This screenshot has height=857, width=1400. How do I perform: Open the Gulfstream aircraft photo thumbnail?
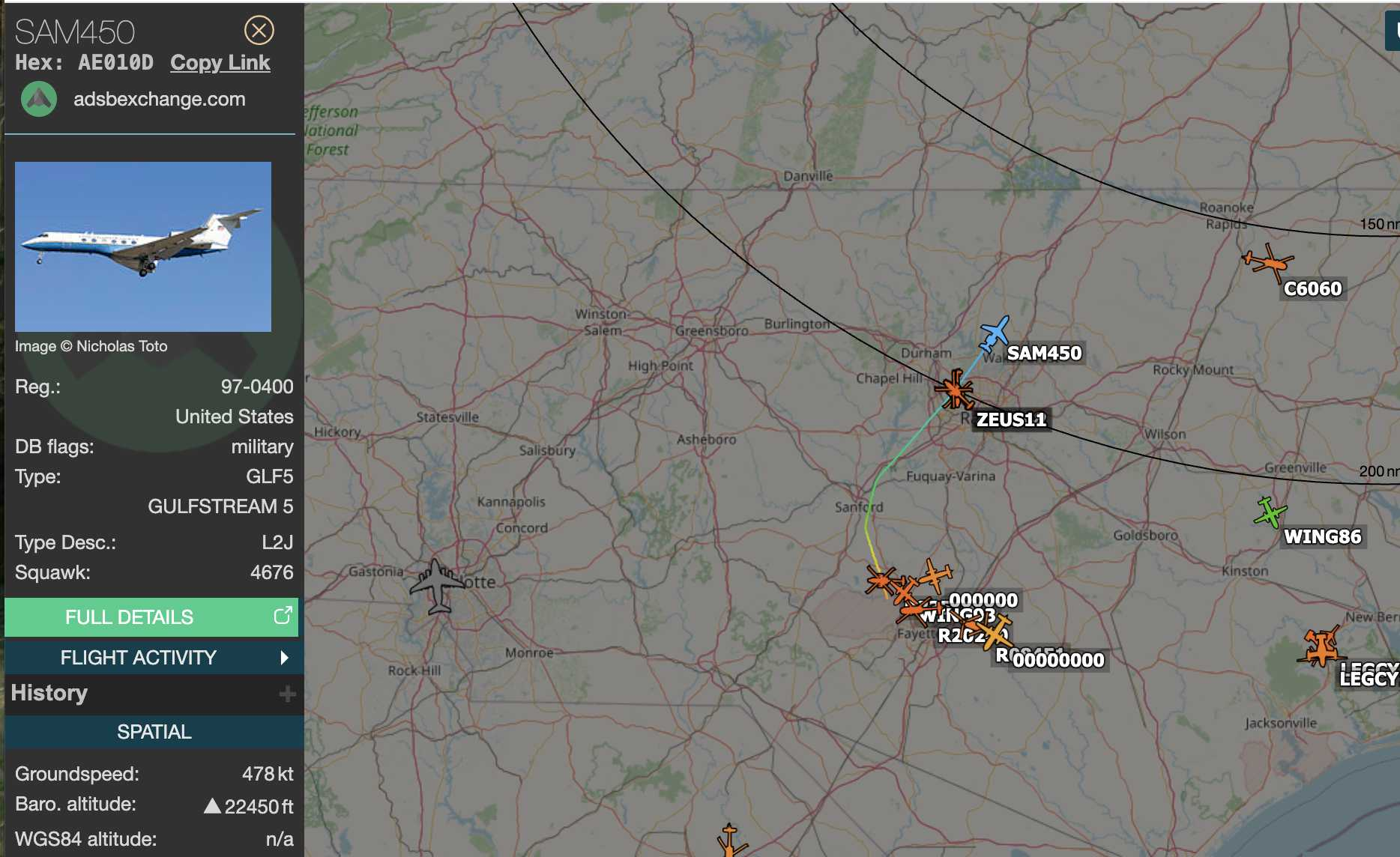click(143, 246)
